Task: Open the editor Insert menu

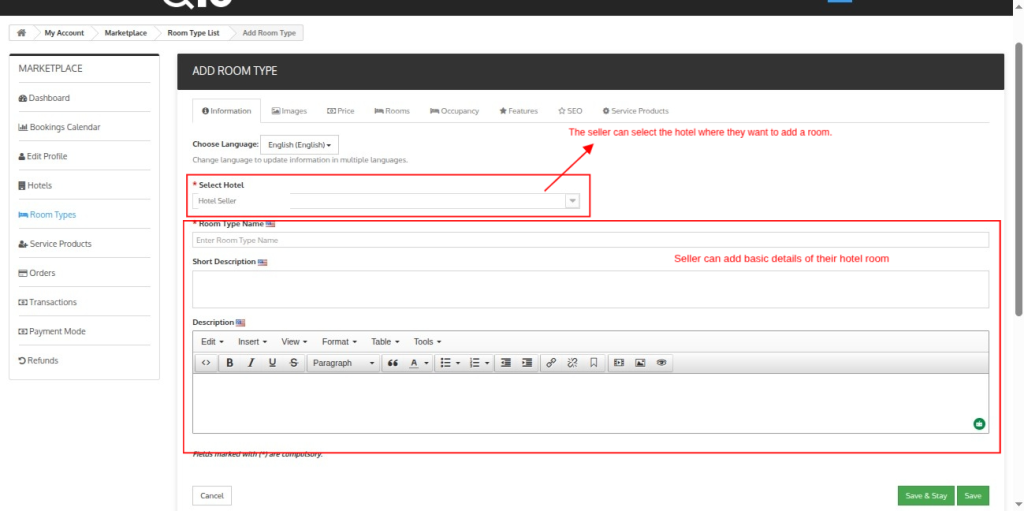Action: (x=252, y=342)
